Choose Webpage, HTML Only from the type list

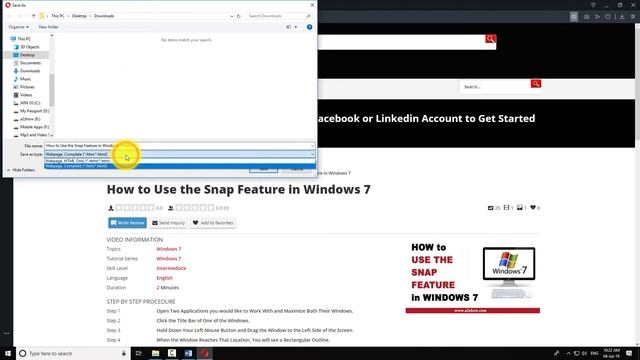(180, 161)
